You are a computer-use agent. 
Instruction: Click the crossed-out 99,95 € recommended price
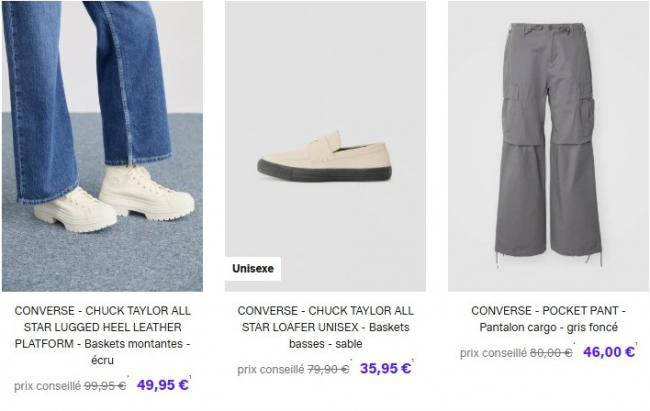(105, 386)
